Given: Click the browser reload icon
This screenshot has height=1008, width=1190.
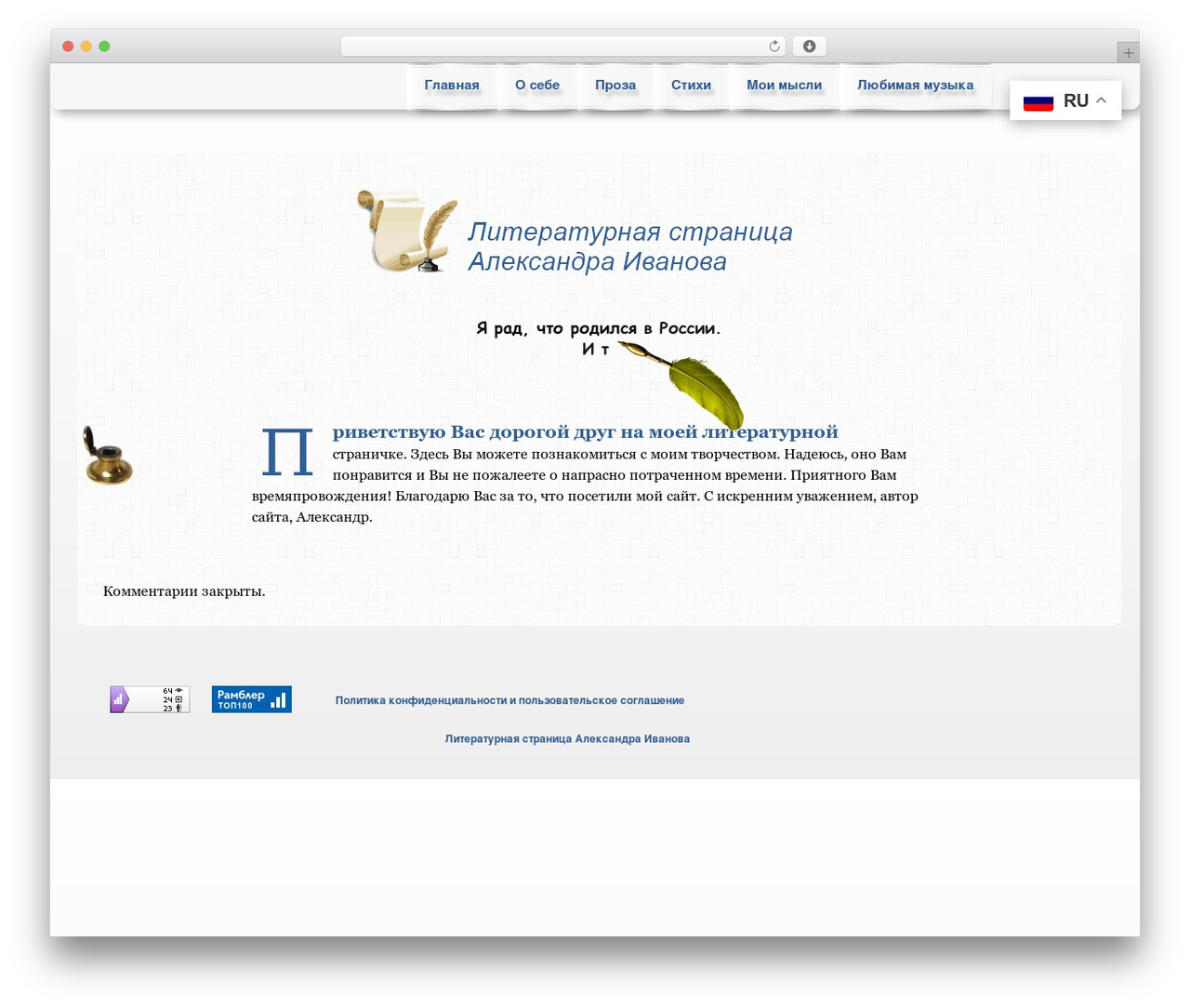Looking at the screenshot, I should (x=773, y=46).
